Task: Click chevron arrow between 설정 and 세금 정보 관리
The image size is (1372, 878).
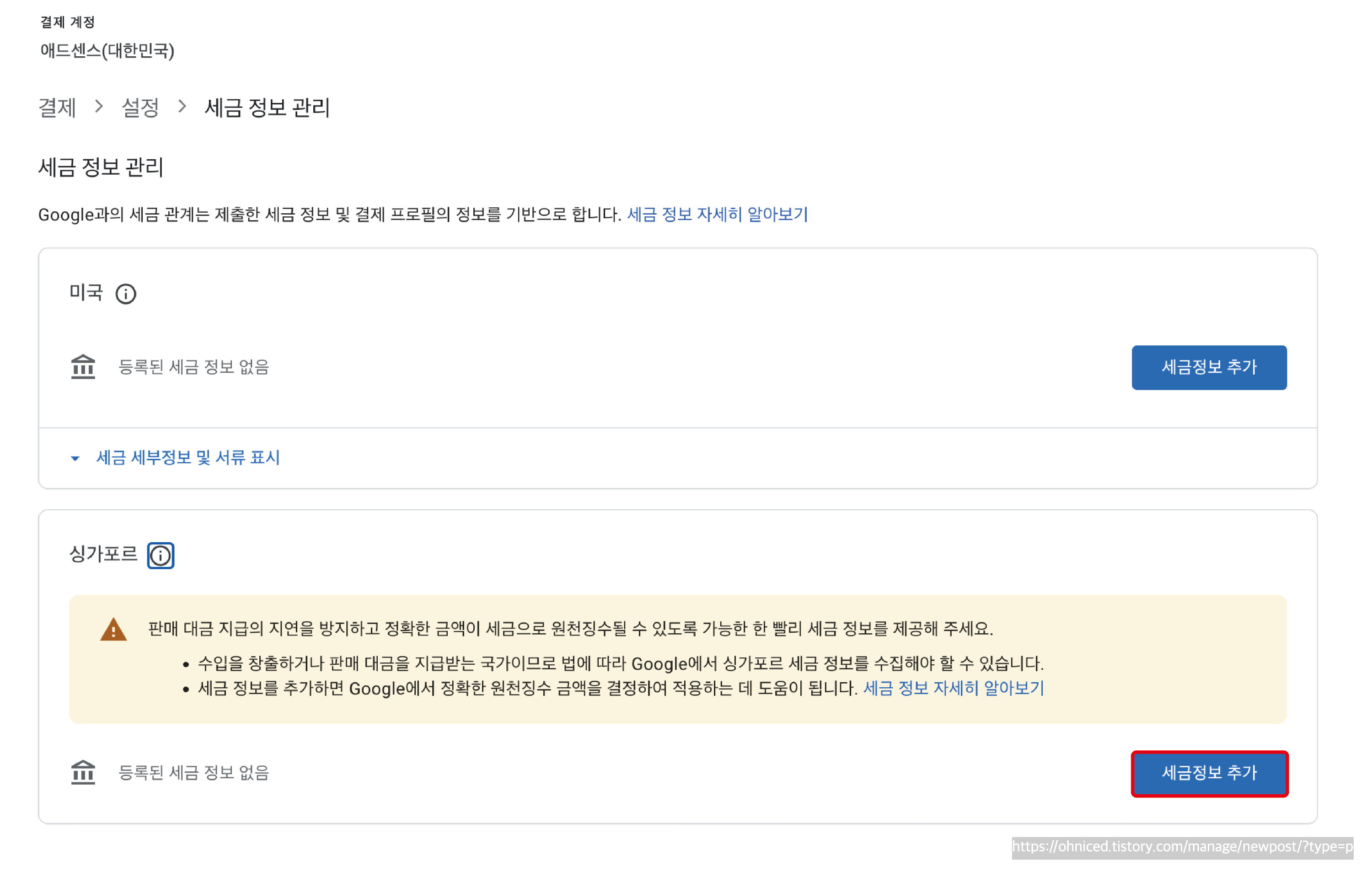Action: pyautogui.click(x=182, y=107)
